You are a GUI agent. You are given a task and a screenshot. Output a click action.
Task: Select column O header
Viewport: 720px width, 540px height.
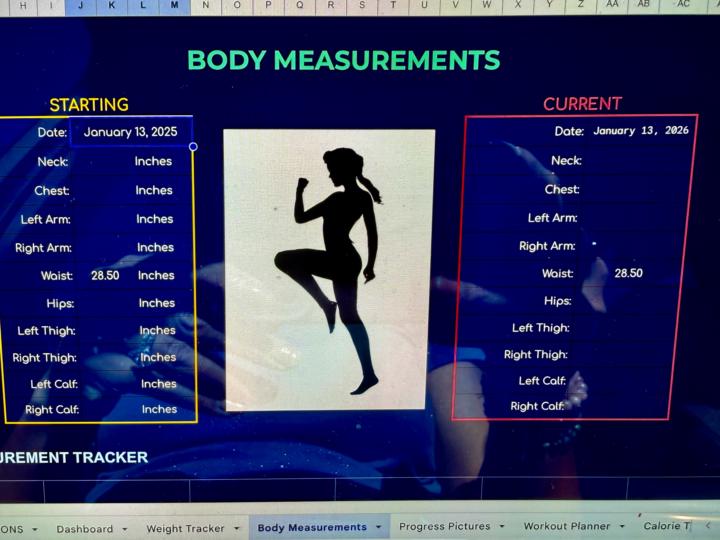pos(237,5)
